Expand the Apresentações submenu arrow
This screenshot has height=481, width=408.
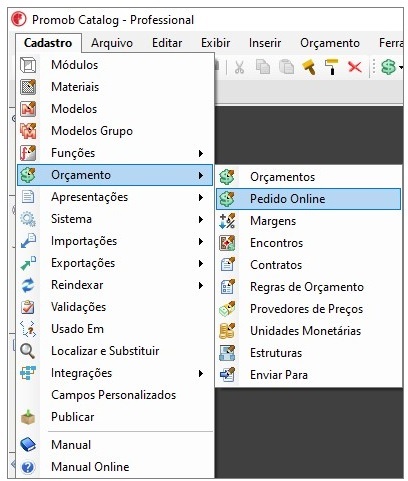coord(201,197)
